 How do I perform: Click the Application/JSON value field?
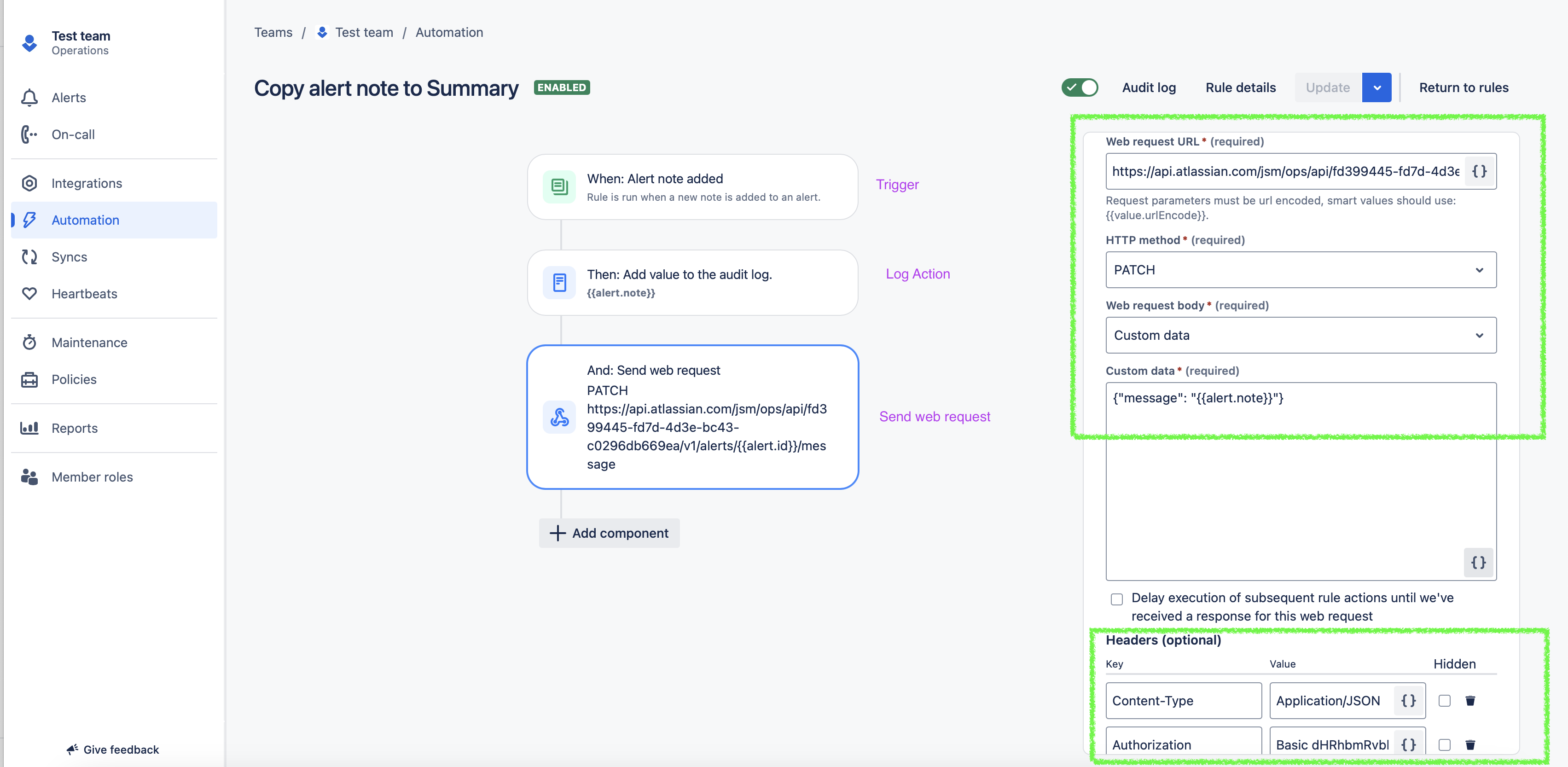coord(1332,701)
